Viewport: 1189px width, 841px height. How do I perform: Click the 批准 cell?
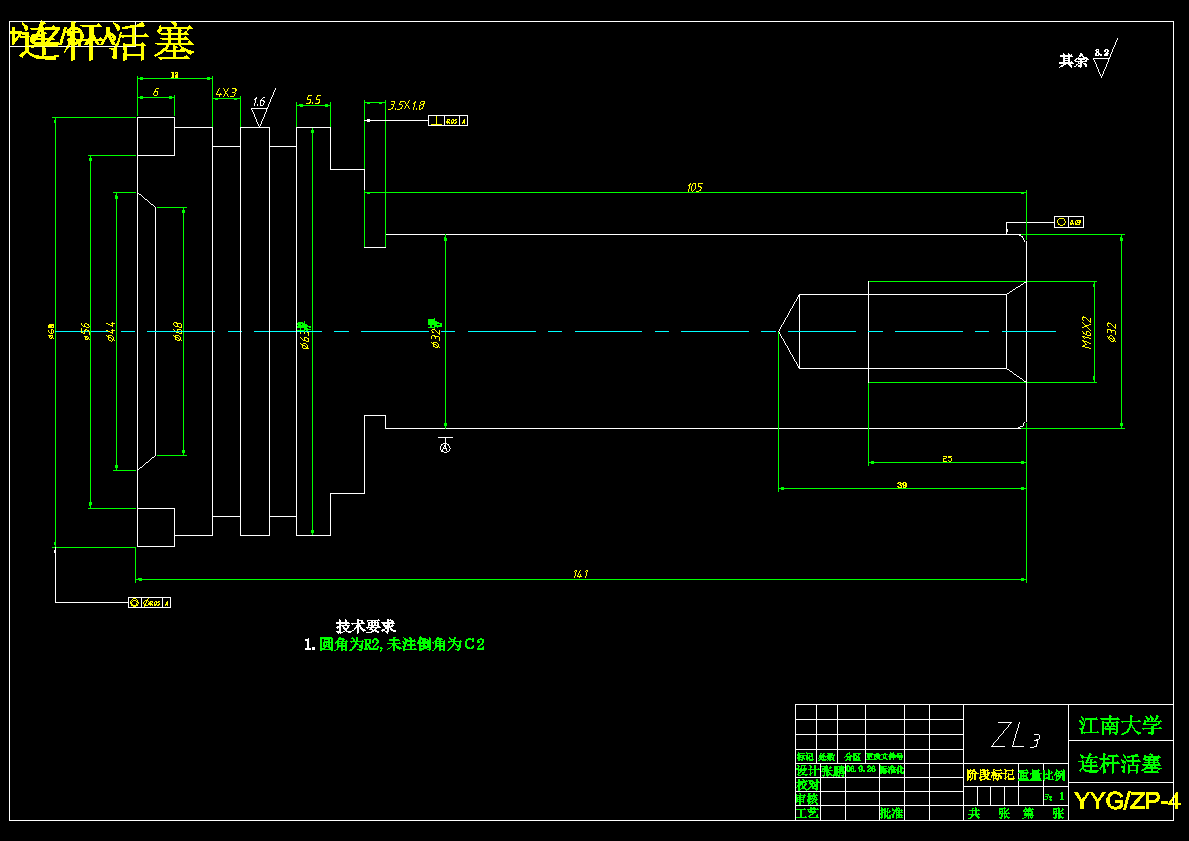(x=891, y=813)
